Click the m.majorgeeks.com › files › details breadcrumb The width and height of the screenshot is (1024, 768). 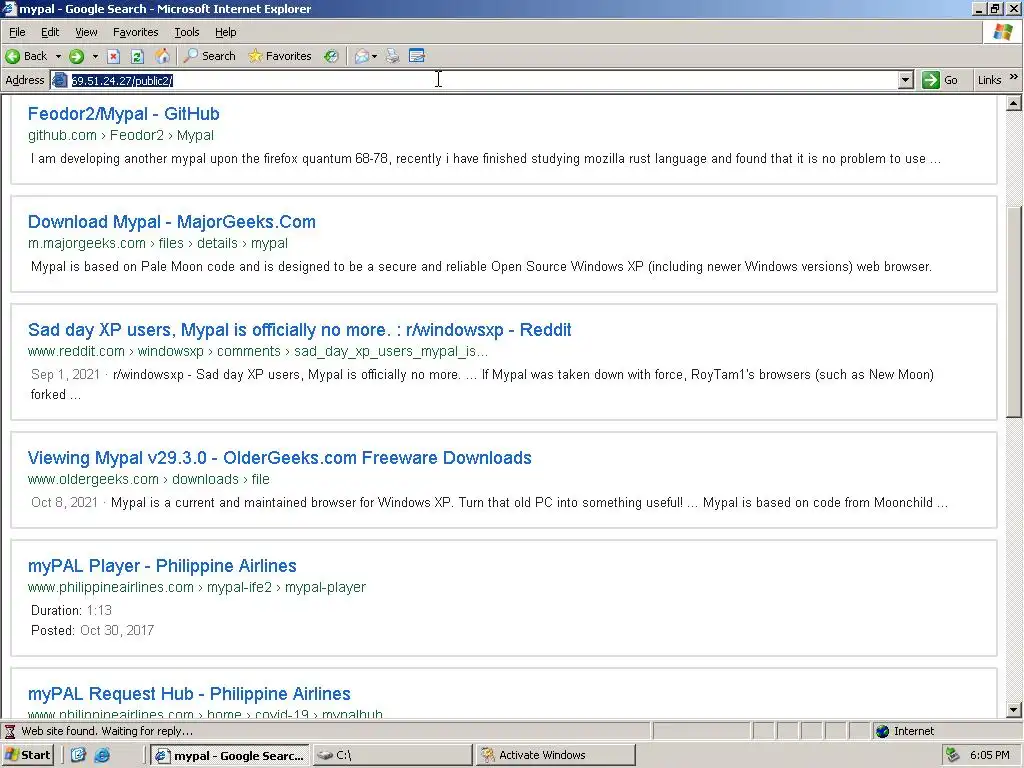point(157,243)
